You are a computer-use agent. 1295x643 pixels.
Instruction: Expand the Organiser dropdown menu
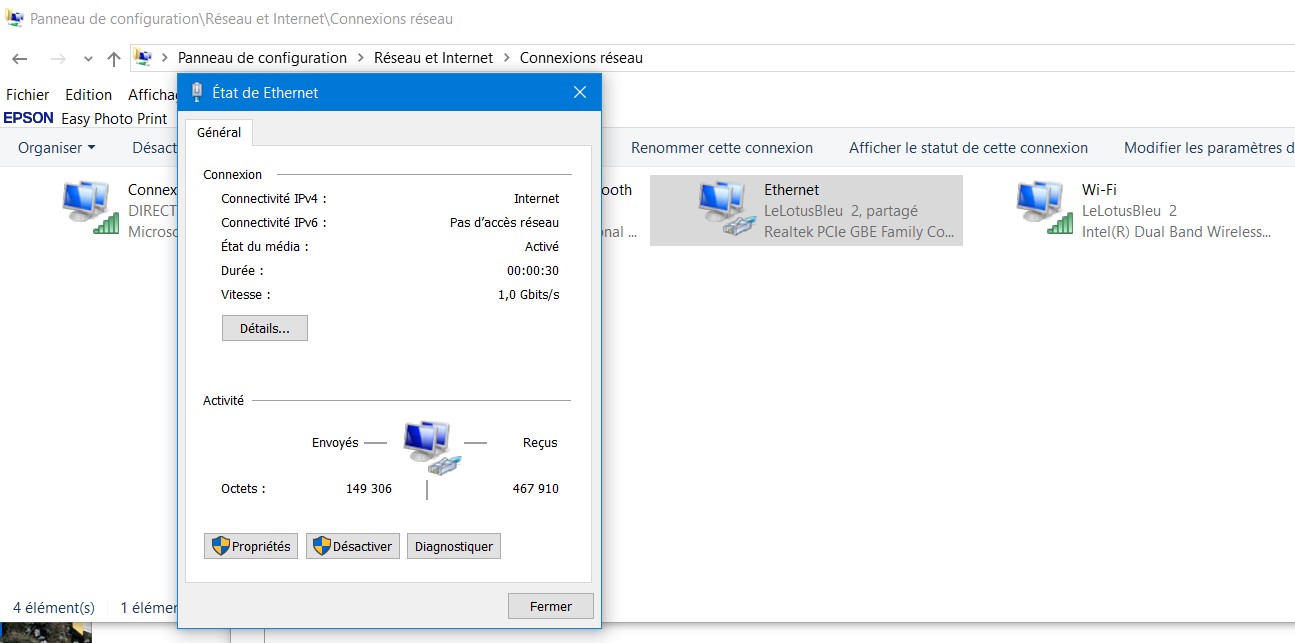pos(56,148)
